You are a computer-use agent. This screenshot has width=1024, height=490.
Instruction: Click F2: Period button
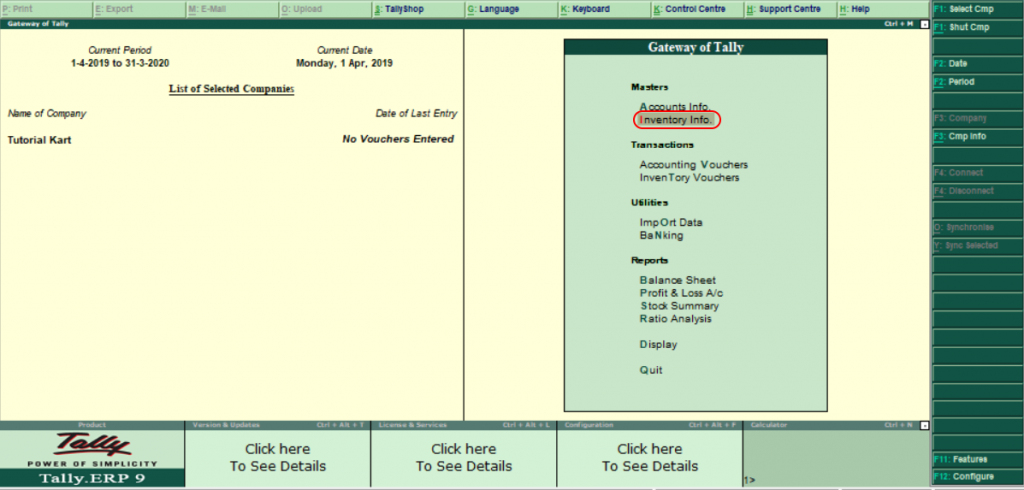977,82
